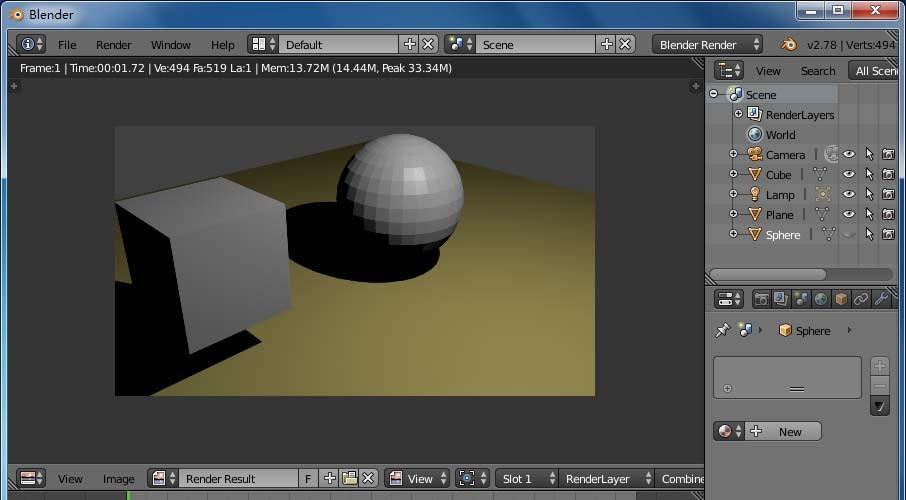This screenshot has height=500, width=906.
Task: Open the image editor Image menu
Action: (118, 479)
